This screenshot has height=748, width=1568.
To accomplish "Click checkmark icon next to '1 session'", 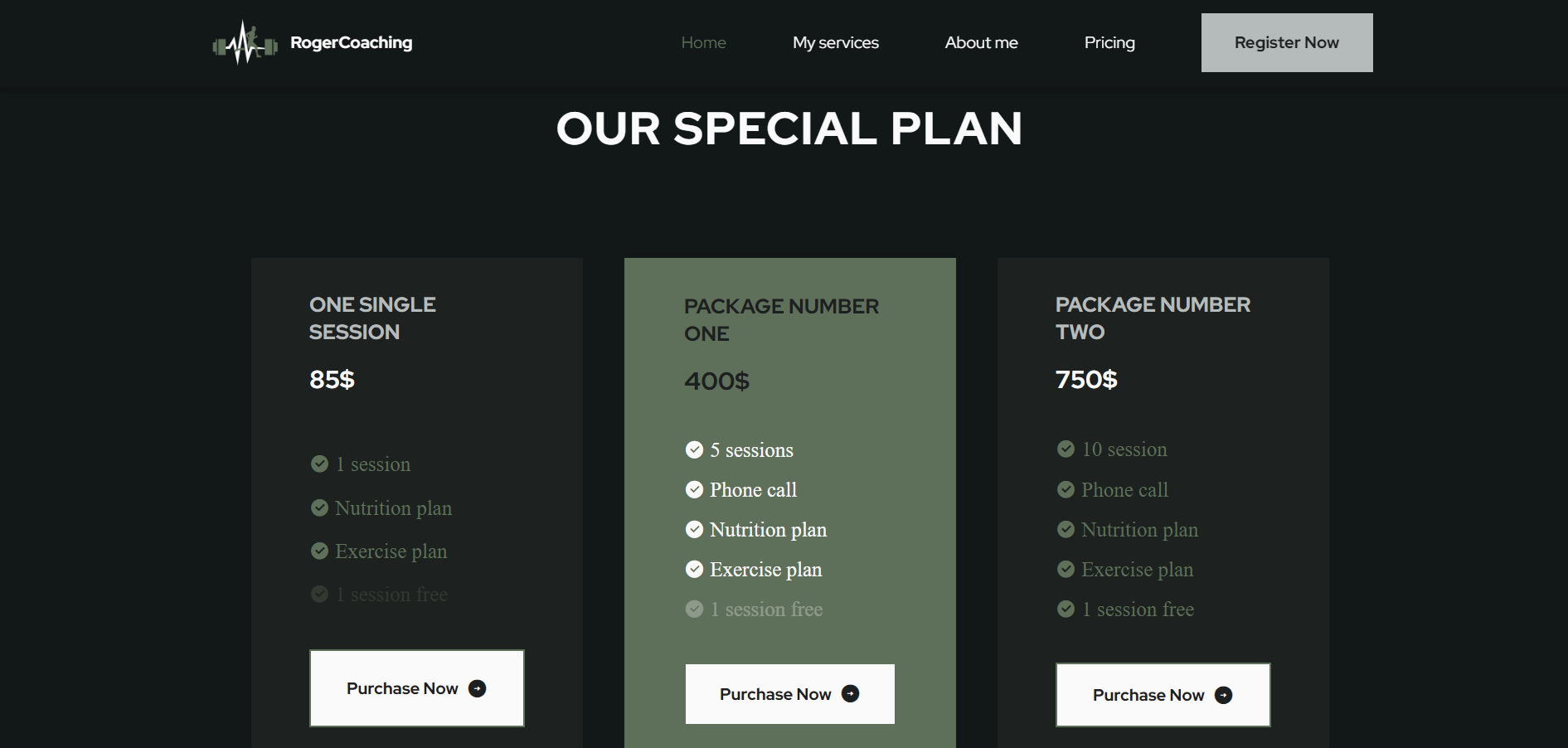I will coord(320,464).
